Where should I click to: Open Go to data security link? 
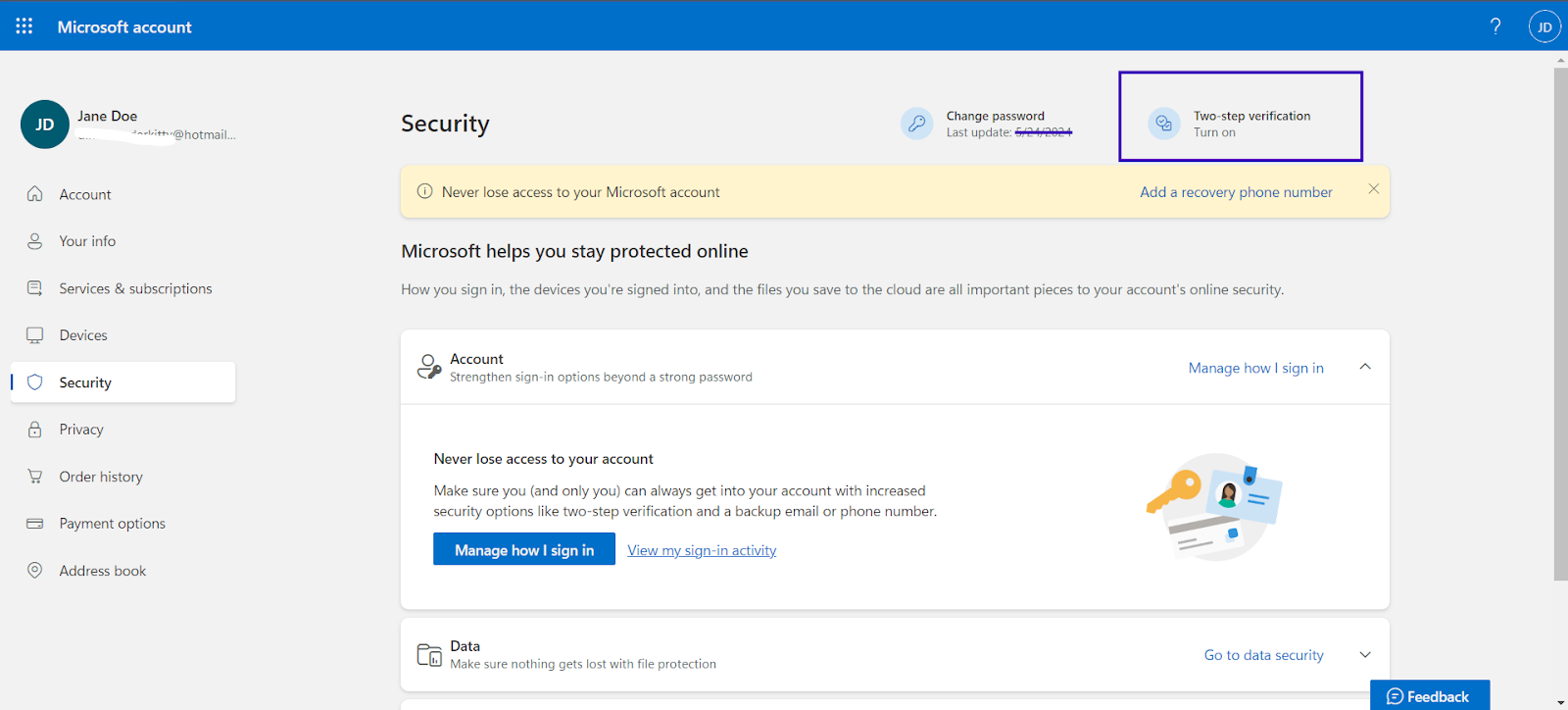coord(1264,655)
